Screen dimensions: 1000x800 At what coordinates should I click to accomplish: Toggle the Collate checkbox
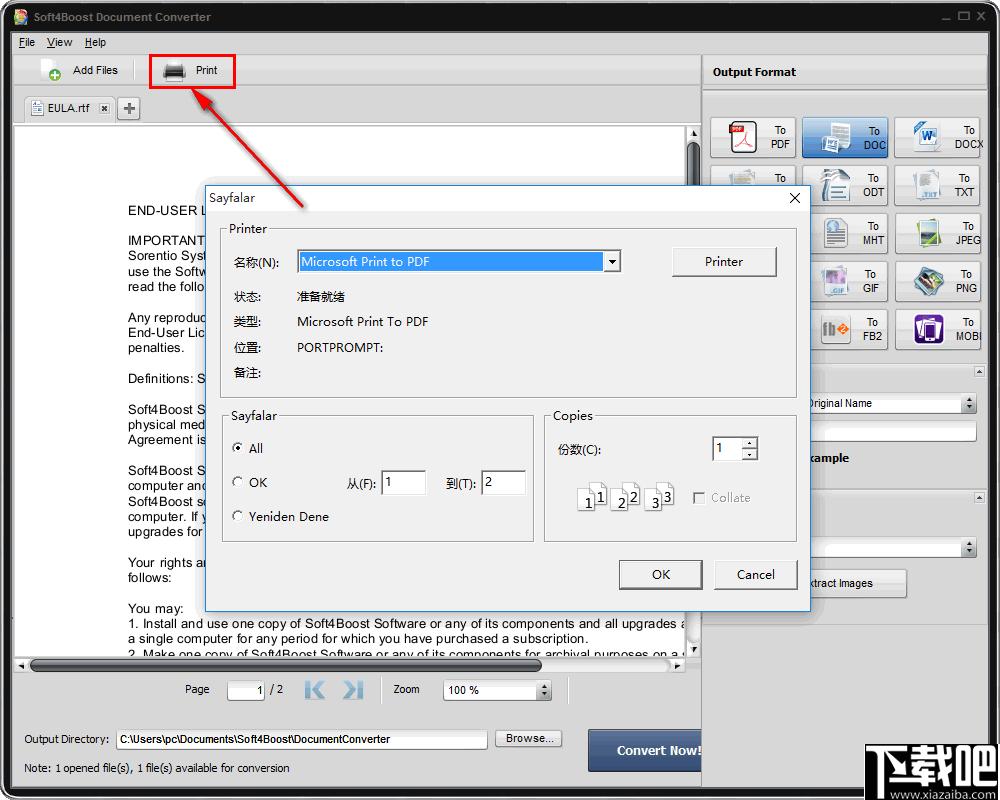point(699,498)
